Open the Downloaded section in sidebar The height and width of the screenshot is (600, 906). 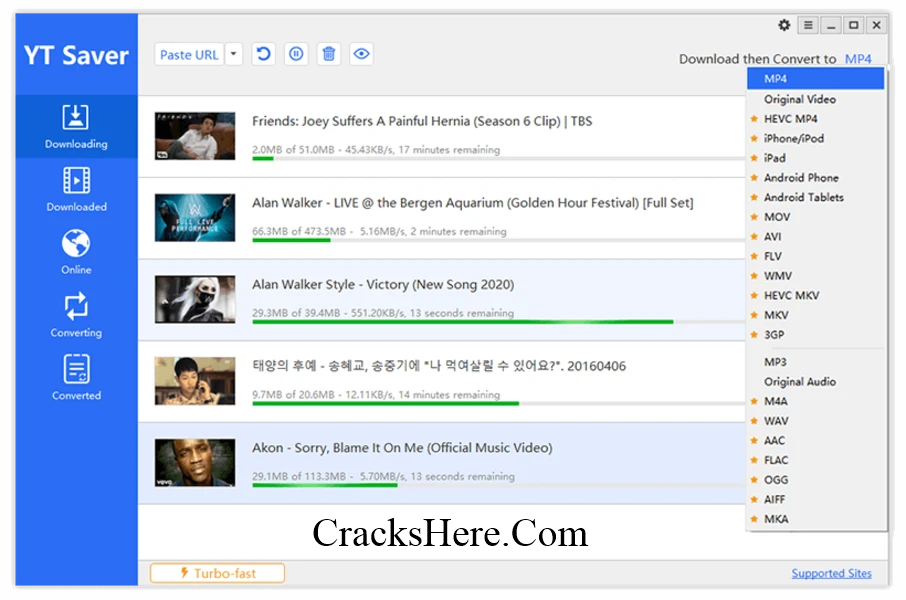(x=76, y=190)
